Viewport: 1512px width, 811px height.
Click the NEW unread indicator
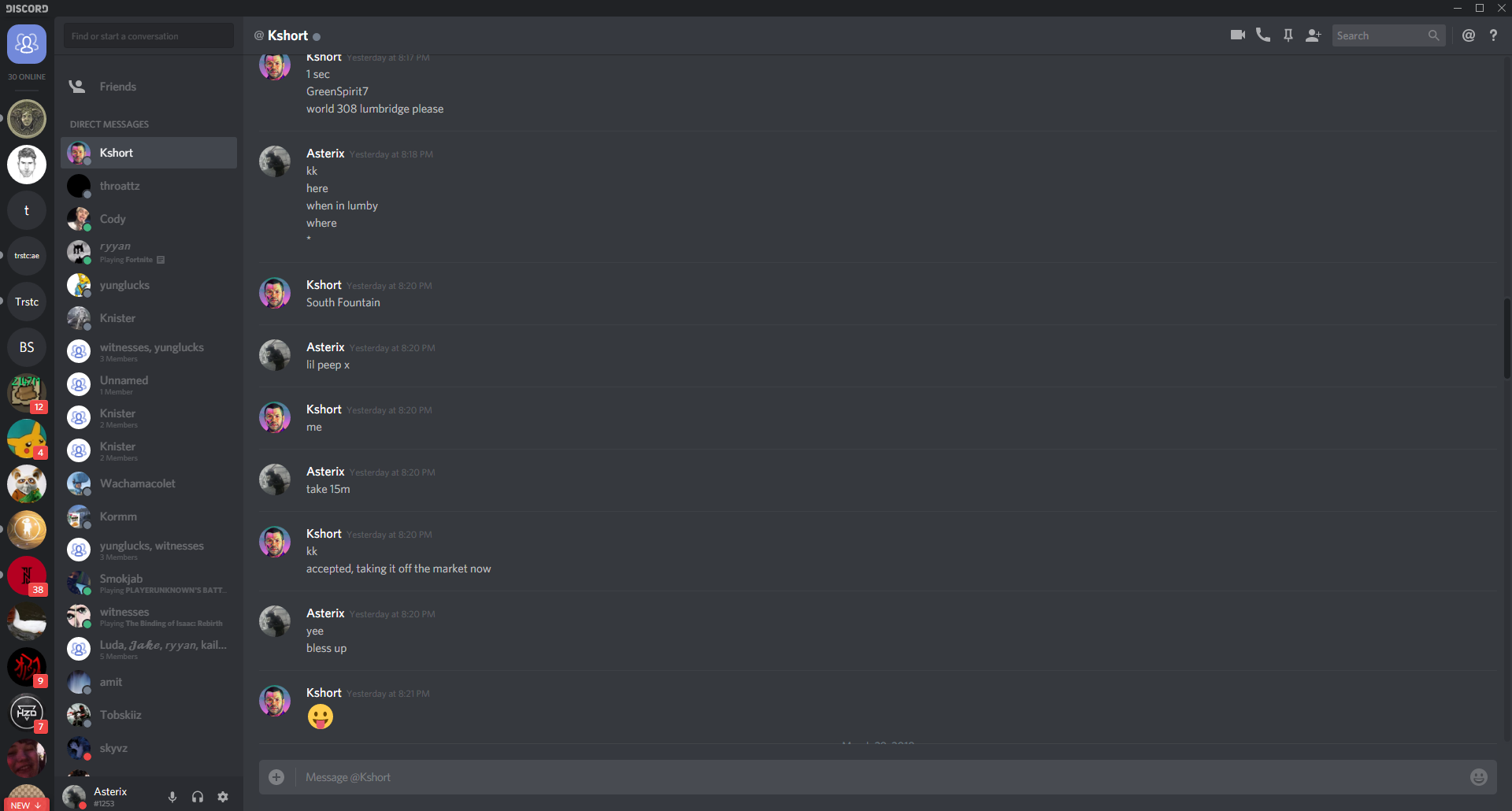pyautogui.click(x=27, y=805)
